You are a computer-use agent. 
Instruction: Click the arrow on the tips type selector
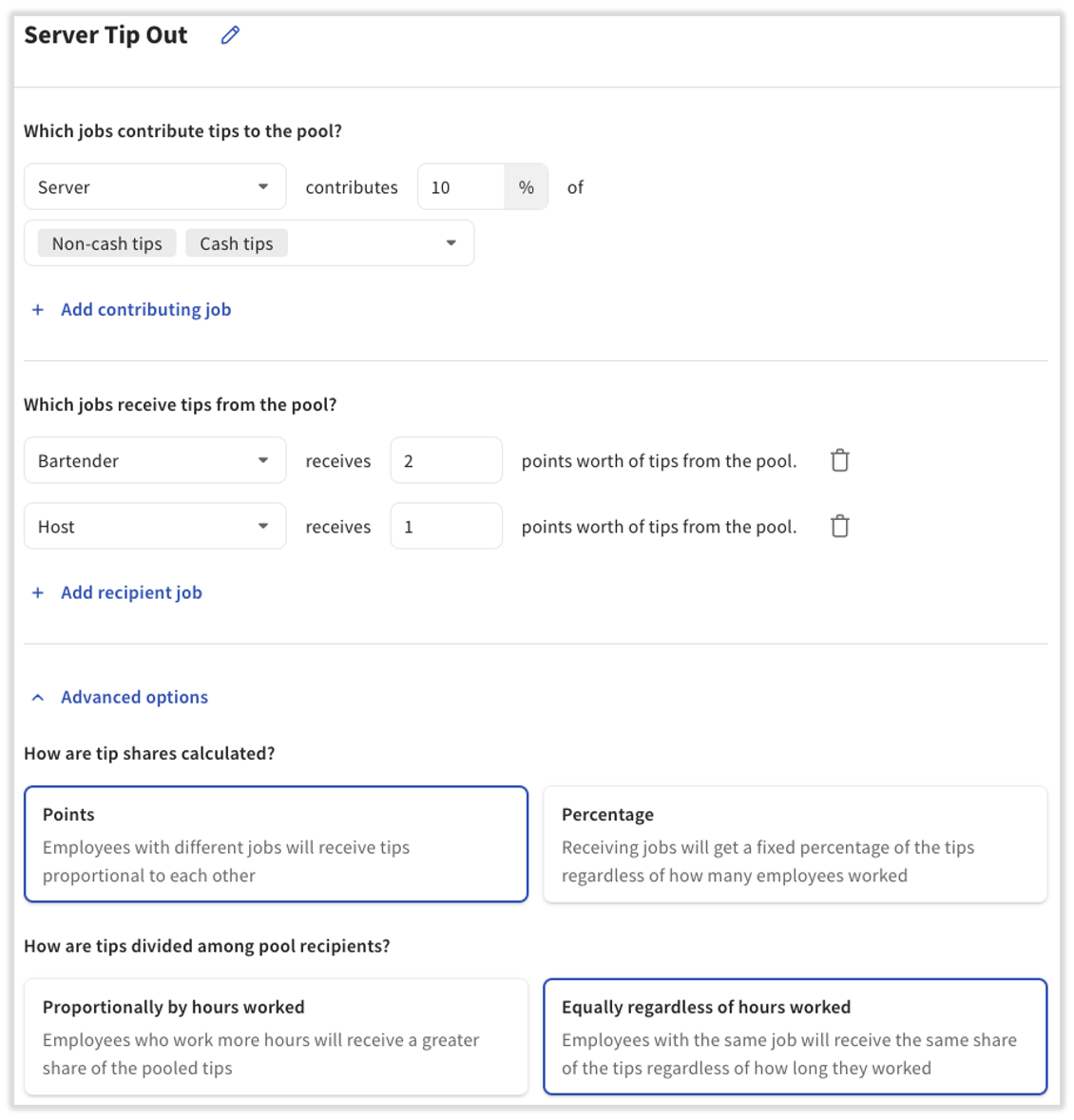tap(450, 243)
